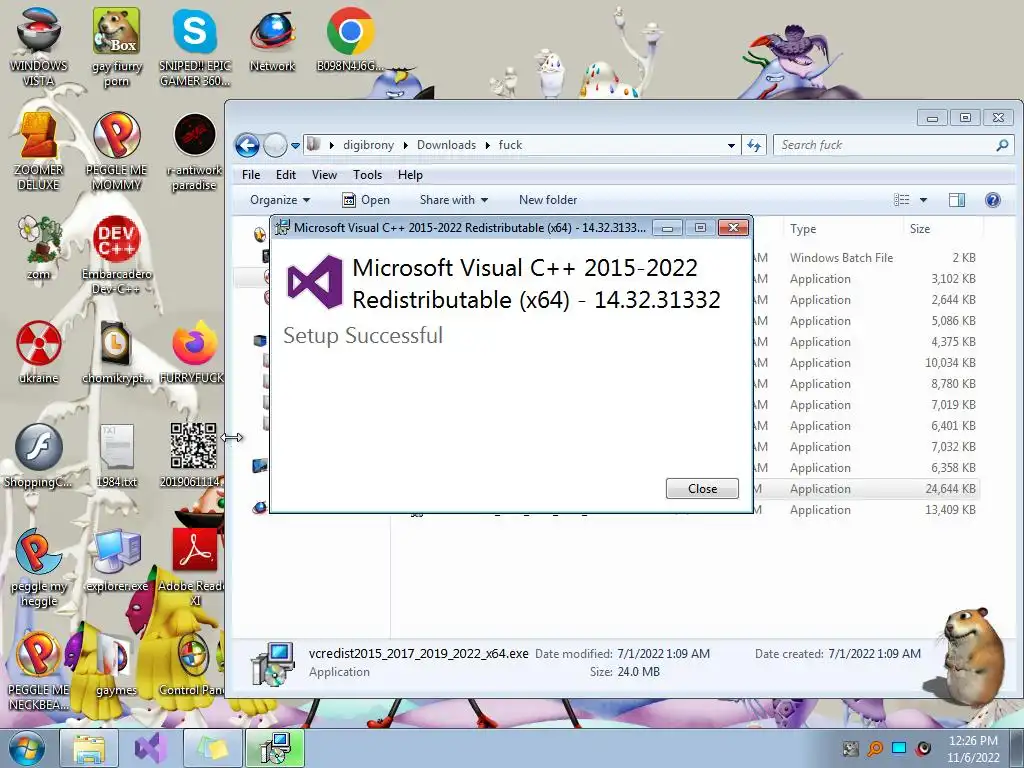Close the Visual C++ setup dialog

click(702, 488)
